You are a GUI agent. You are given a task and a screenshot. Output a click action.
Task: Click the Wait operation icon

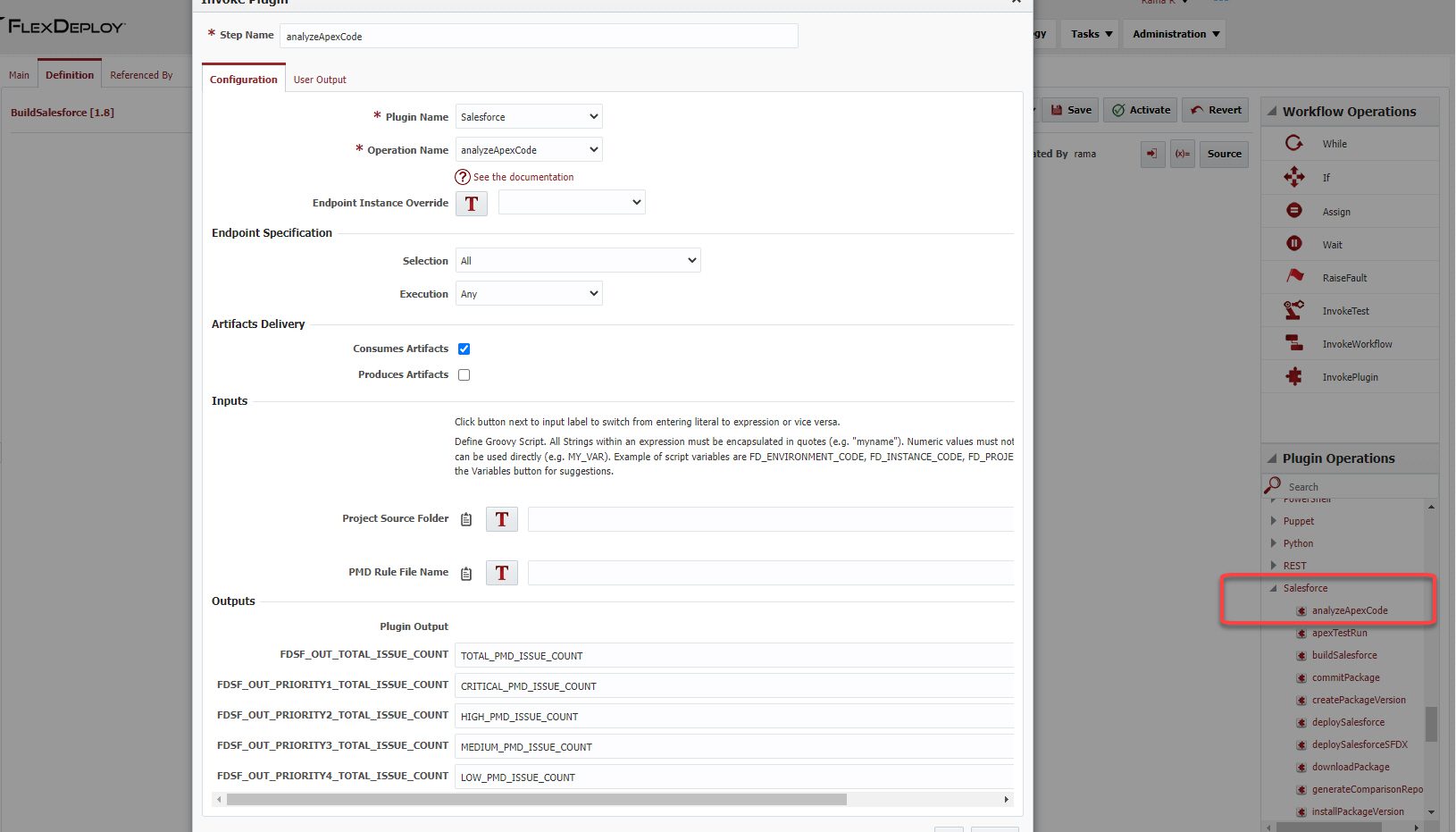(x=1293, y=243)
